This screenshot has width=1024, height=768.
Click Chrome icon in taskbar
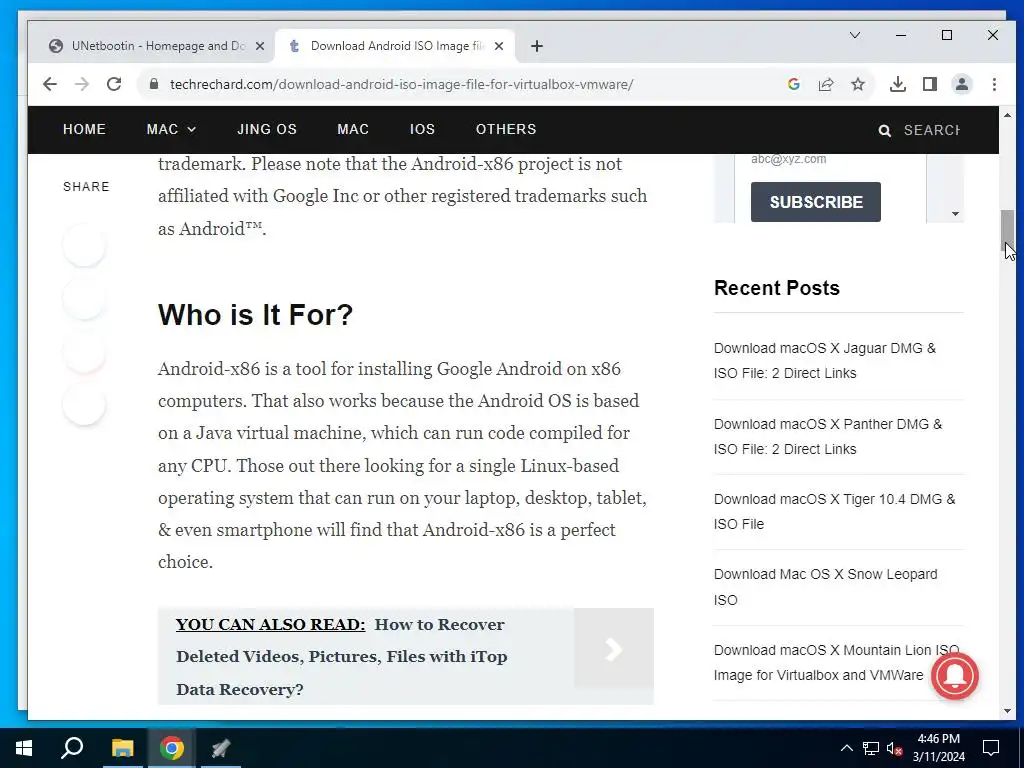(x=172, y=748)
